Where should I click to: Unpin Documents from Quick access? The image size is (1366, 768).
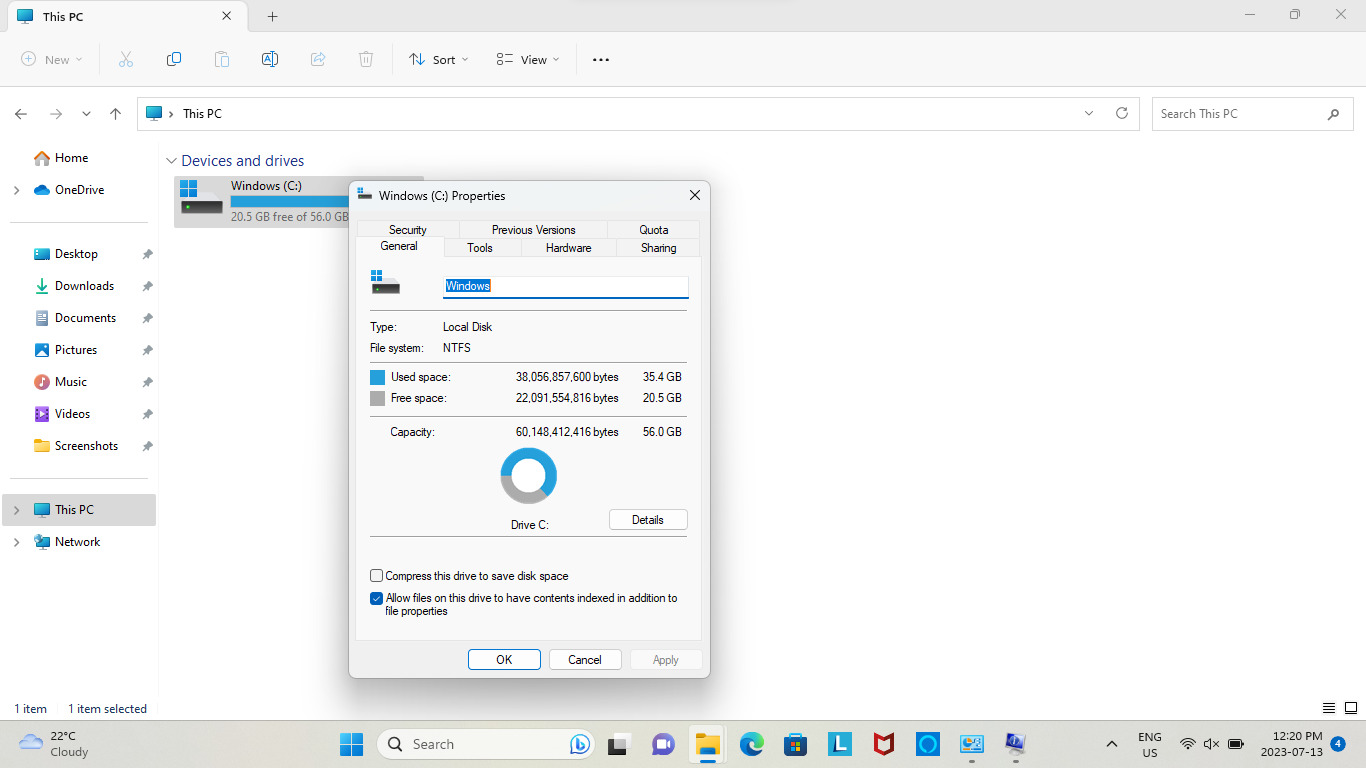[147, 318]
